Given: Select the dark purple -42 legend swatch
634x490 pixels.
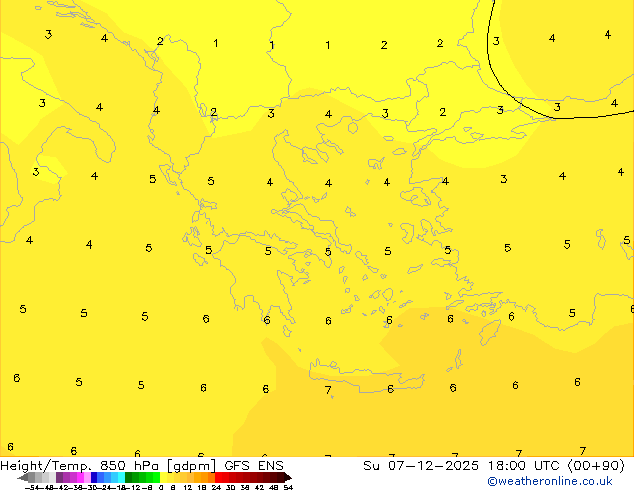Looking at the screenshot, I should (59, 477).
